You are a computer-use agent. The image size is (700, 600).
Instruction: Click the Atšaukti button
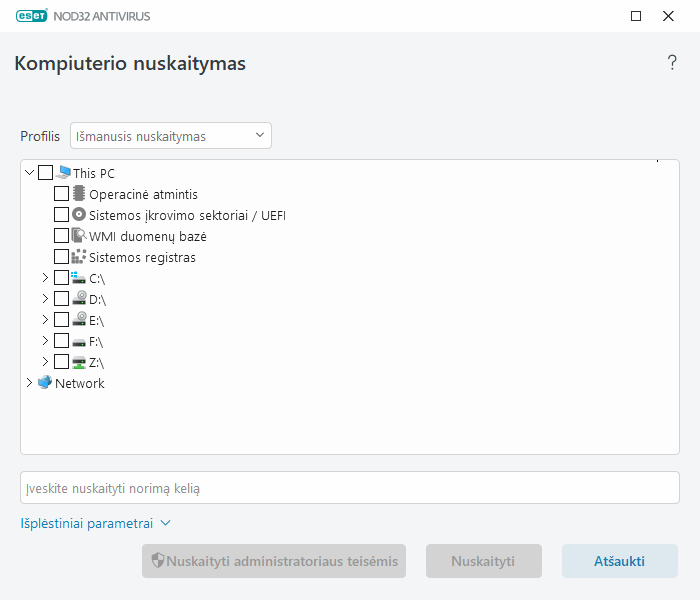point(619,561)
